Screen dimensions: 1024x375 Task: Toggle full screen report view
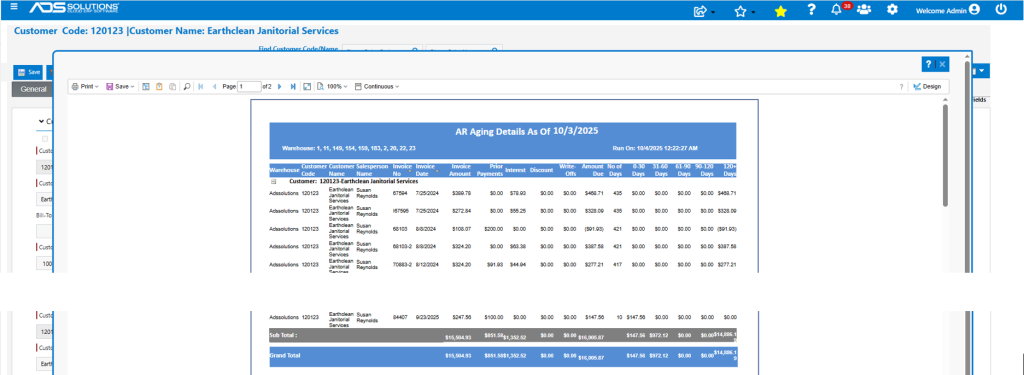[x=307, y=86]
